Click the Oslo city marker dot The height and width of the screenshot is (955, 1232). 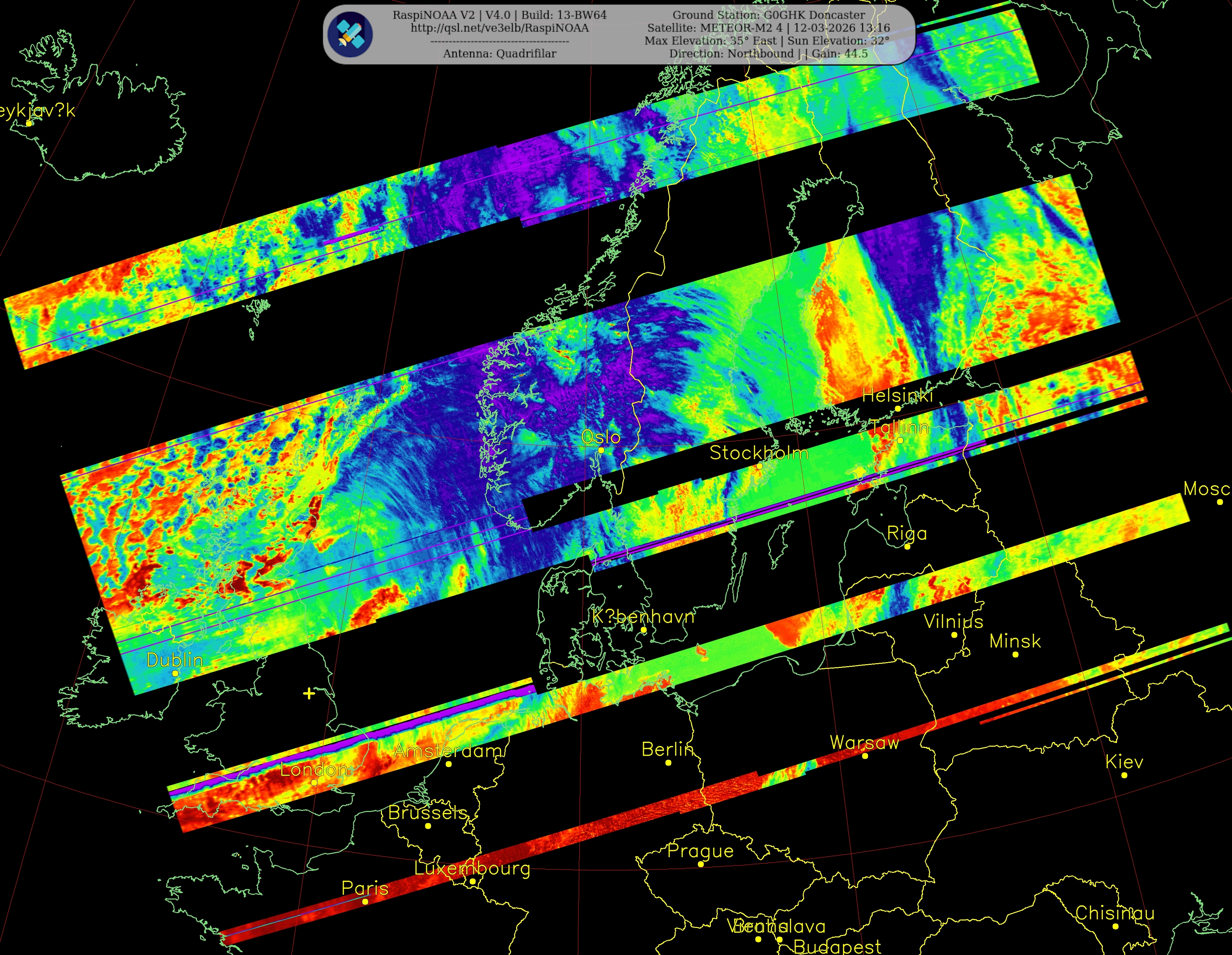click(601, 450)
